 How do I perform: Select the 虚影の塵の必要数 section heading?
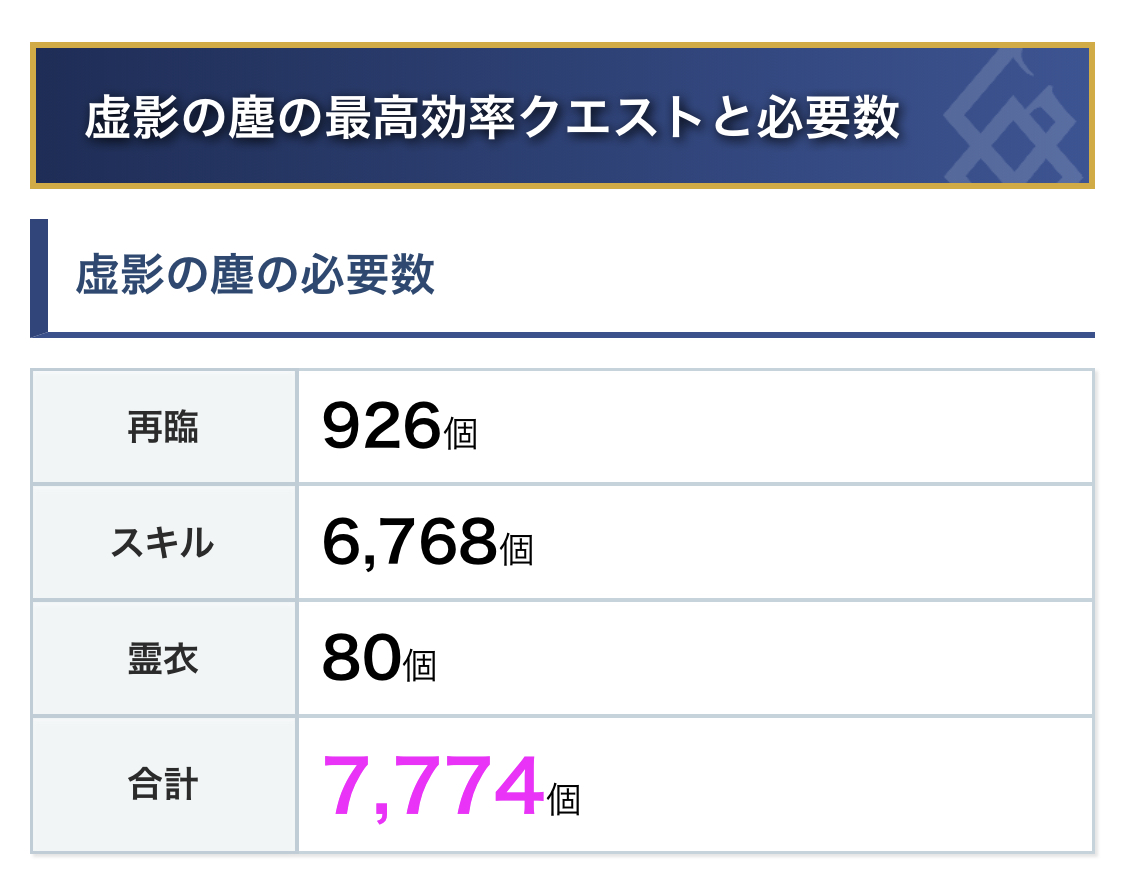pyautogui.click(x=255, y=274)
